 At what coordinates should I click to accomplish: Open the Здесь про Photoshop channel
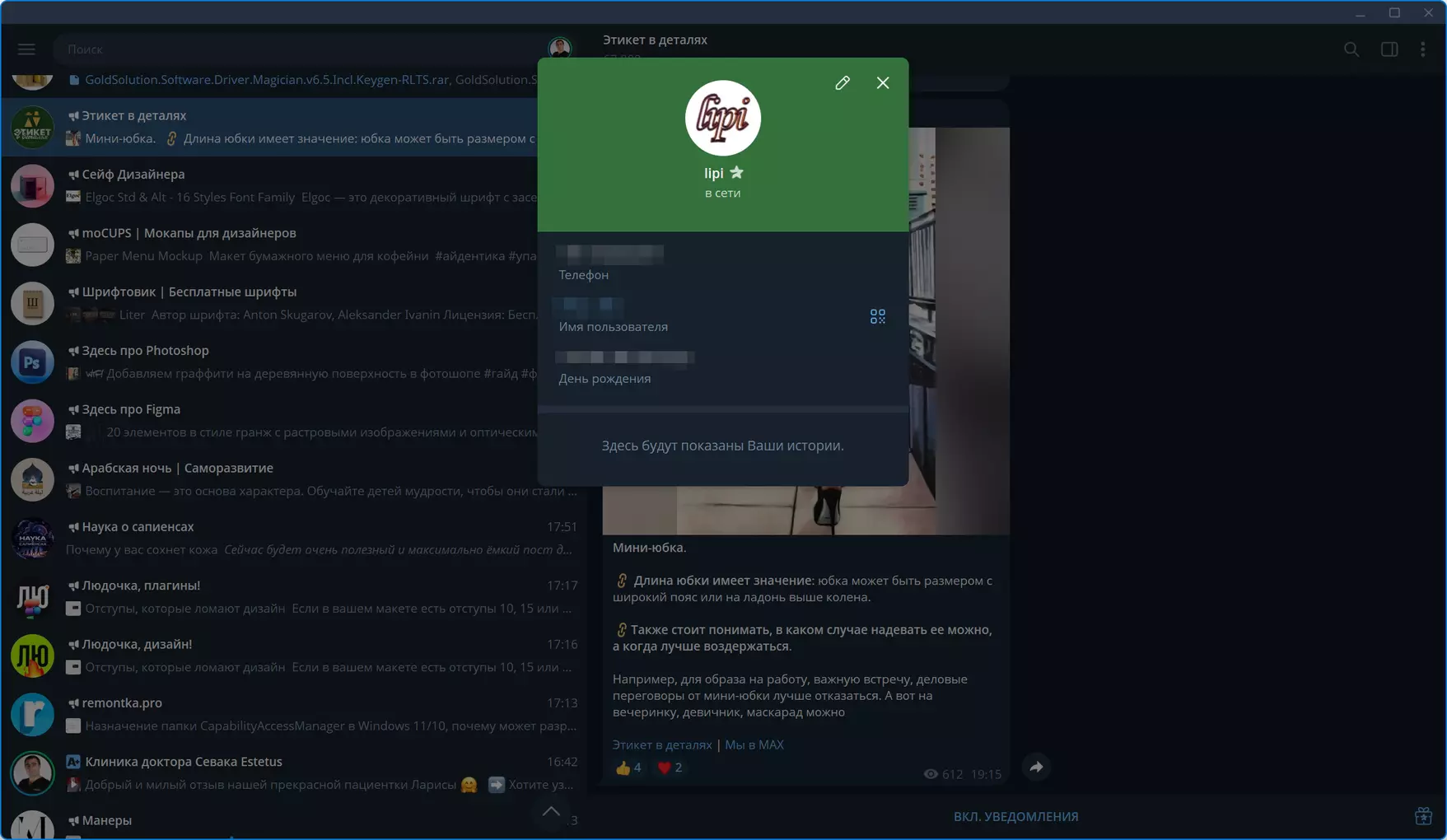coord(293,362)
